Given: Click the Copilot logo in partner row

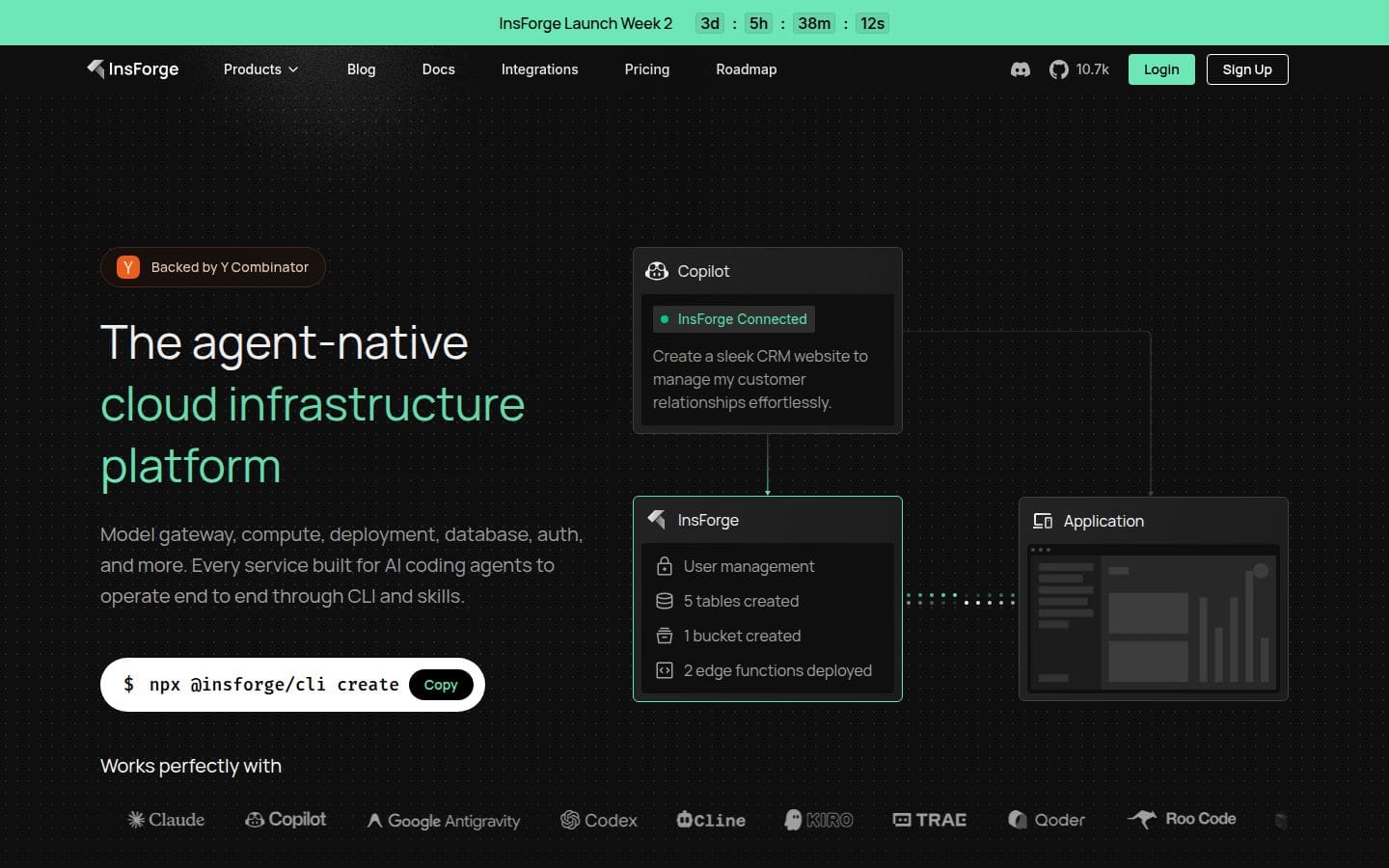Looking at the screenshot, I should point(286,820).
